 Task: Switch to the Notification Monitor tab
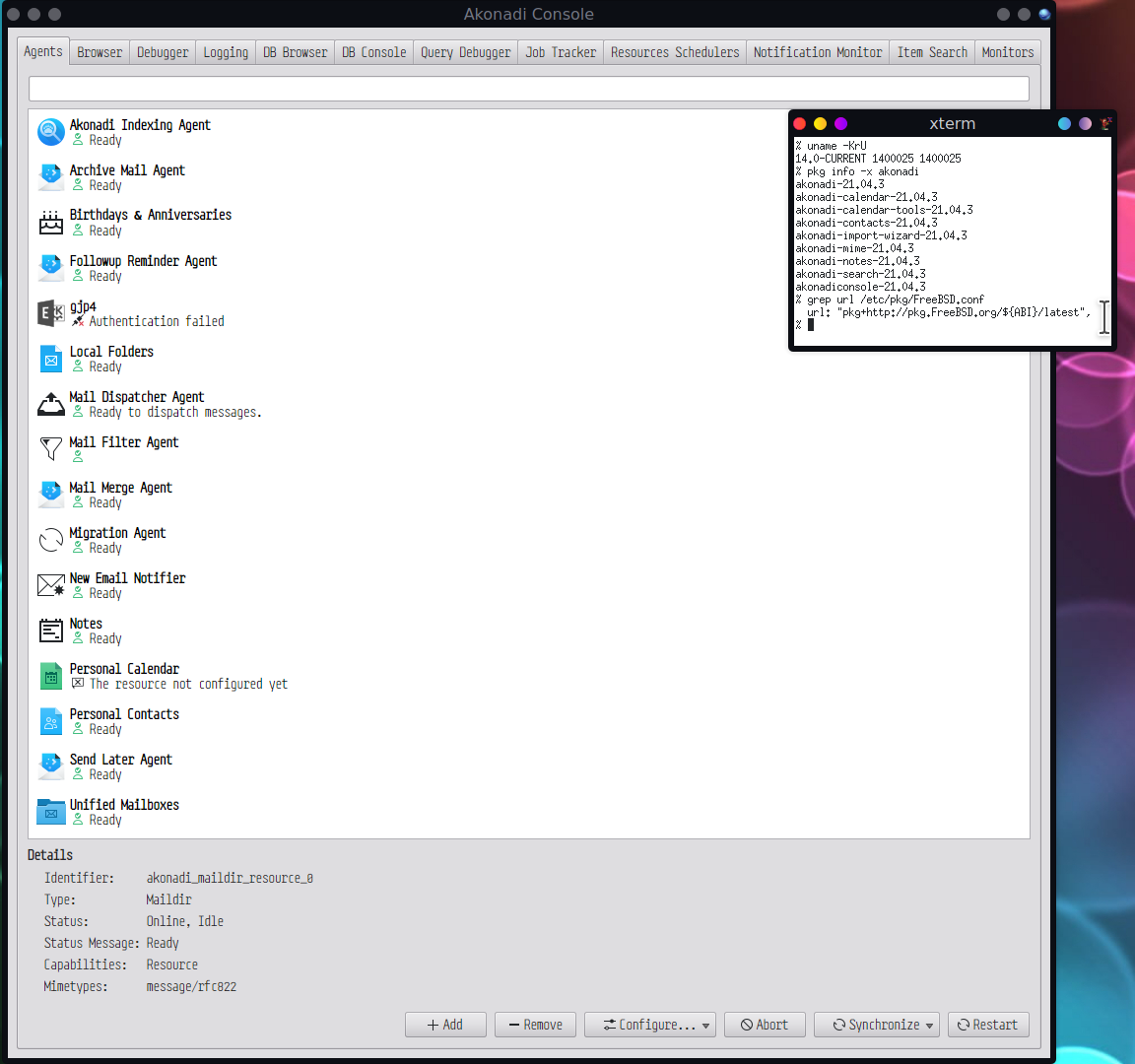[x=817, y=52]
